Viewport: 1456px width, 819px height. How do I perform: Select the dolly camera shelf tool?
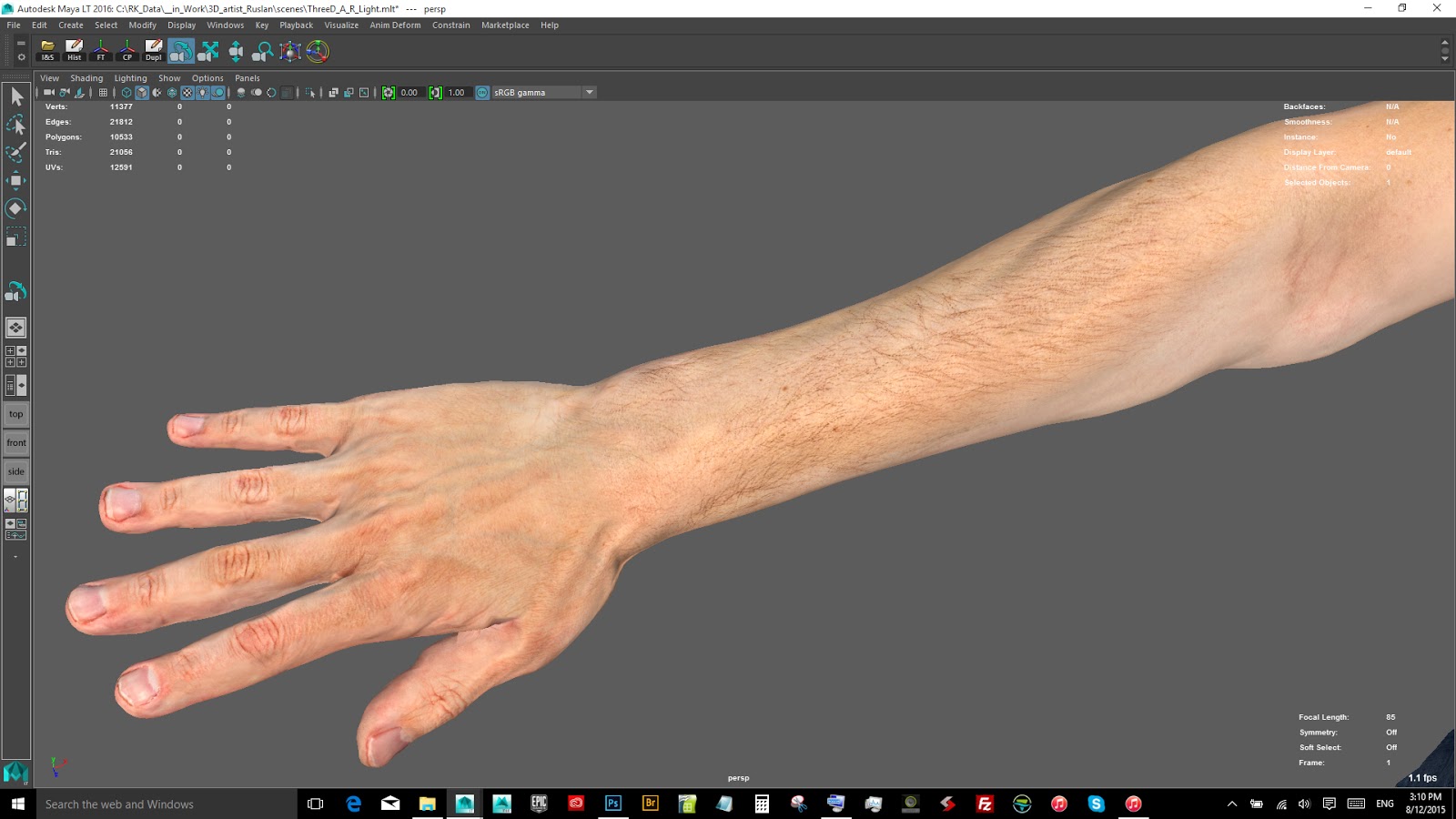click(x=236, y=51)
